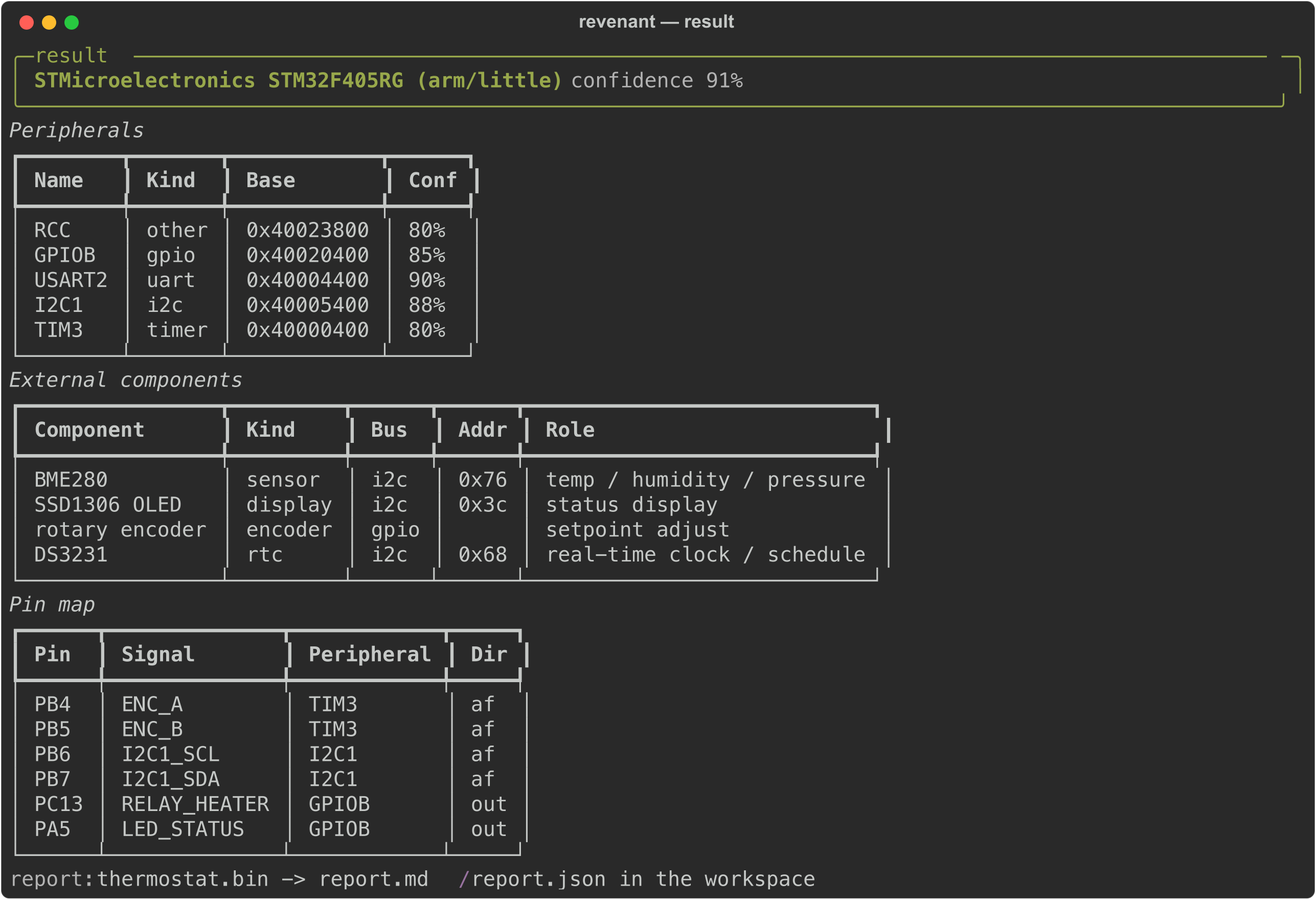Click the "Component" column header

(x=89, y=431)
